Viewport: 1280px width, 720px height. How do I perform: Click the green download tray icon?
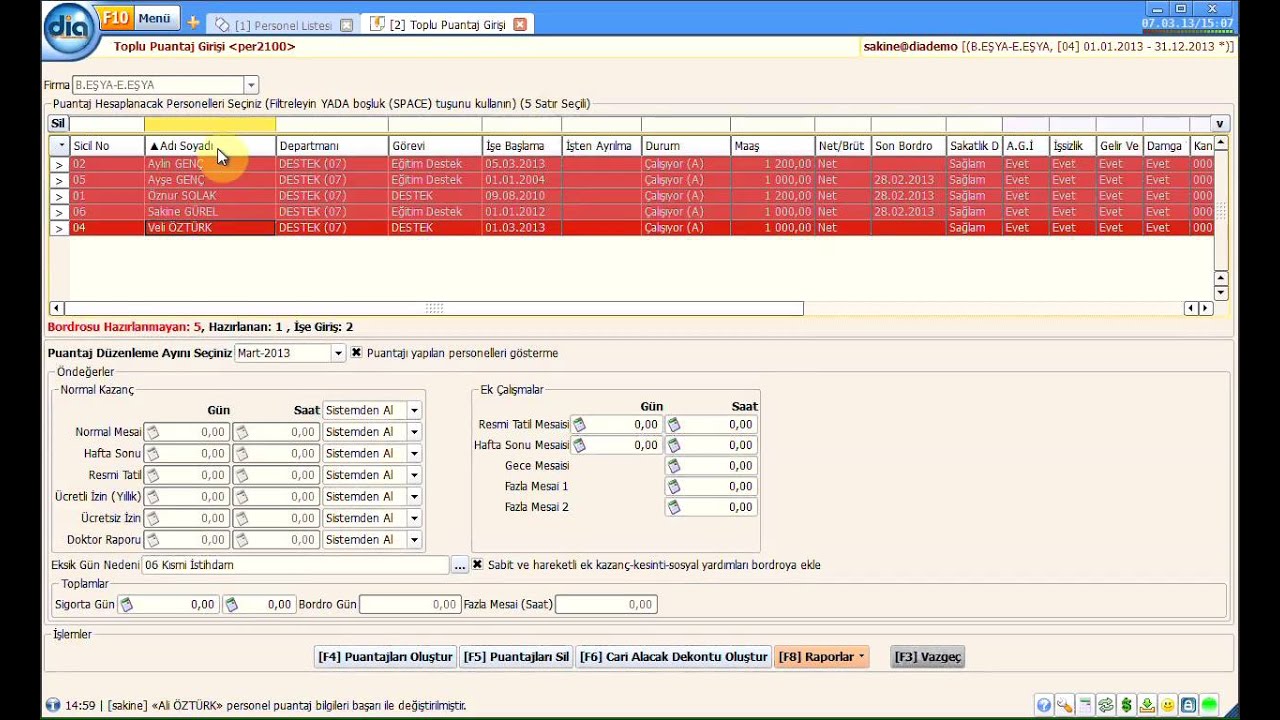tap(1147, 705)
